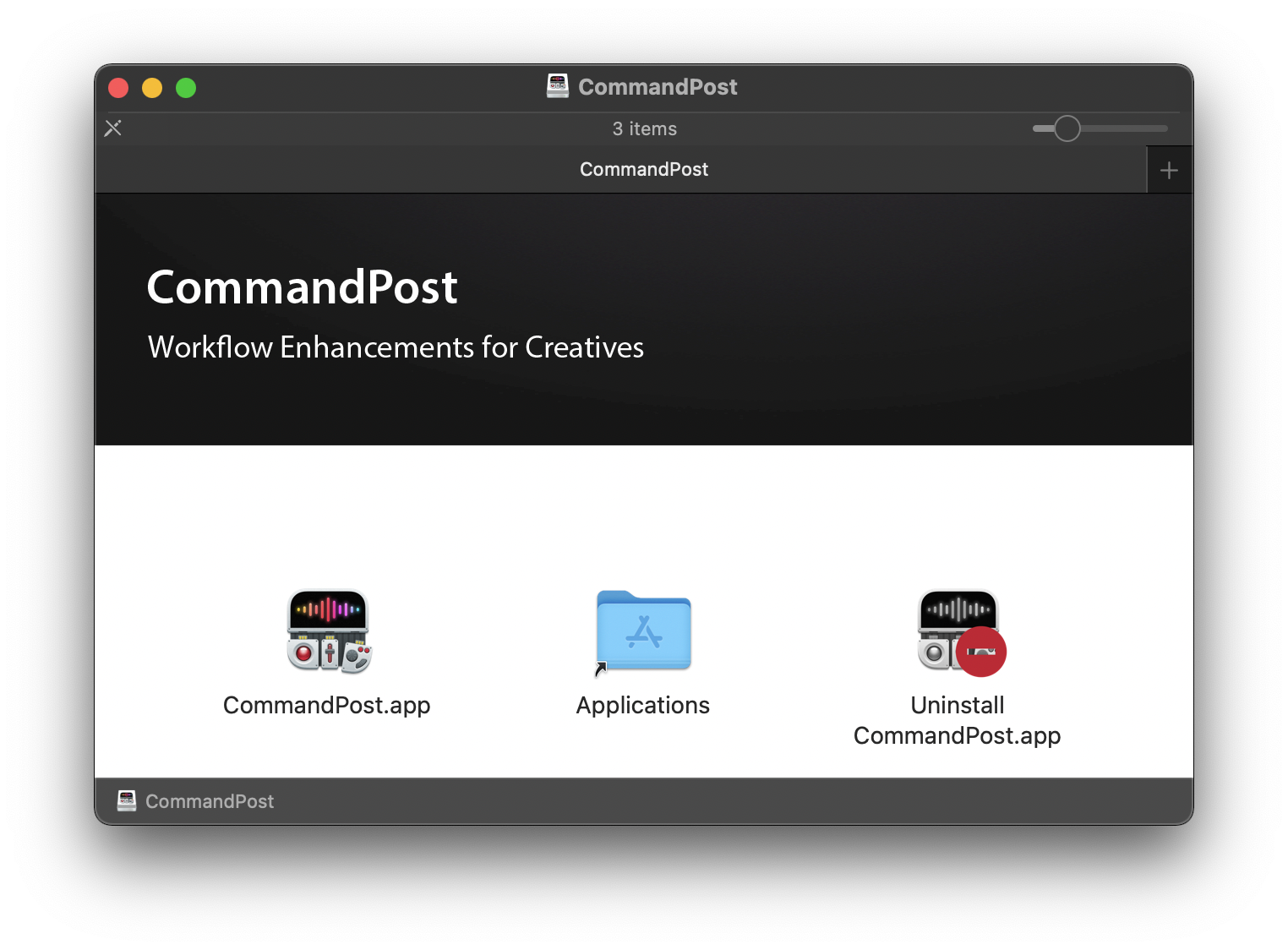Click the CommandPost window title text
The height and width of the screenshot is (950, 1288).
point(658,87)
